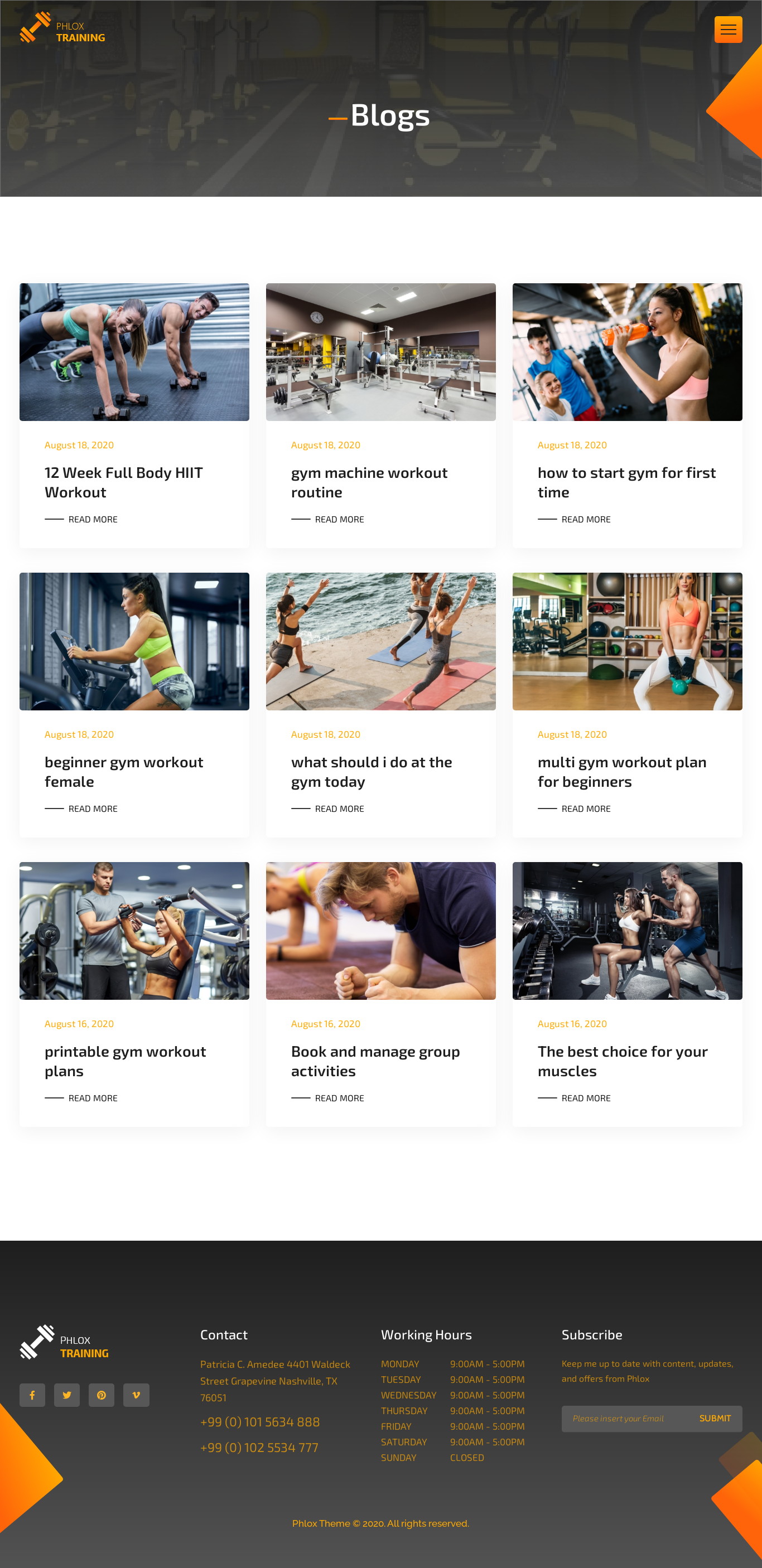Open the Twitter social icon

pos(67,1395)
